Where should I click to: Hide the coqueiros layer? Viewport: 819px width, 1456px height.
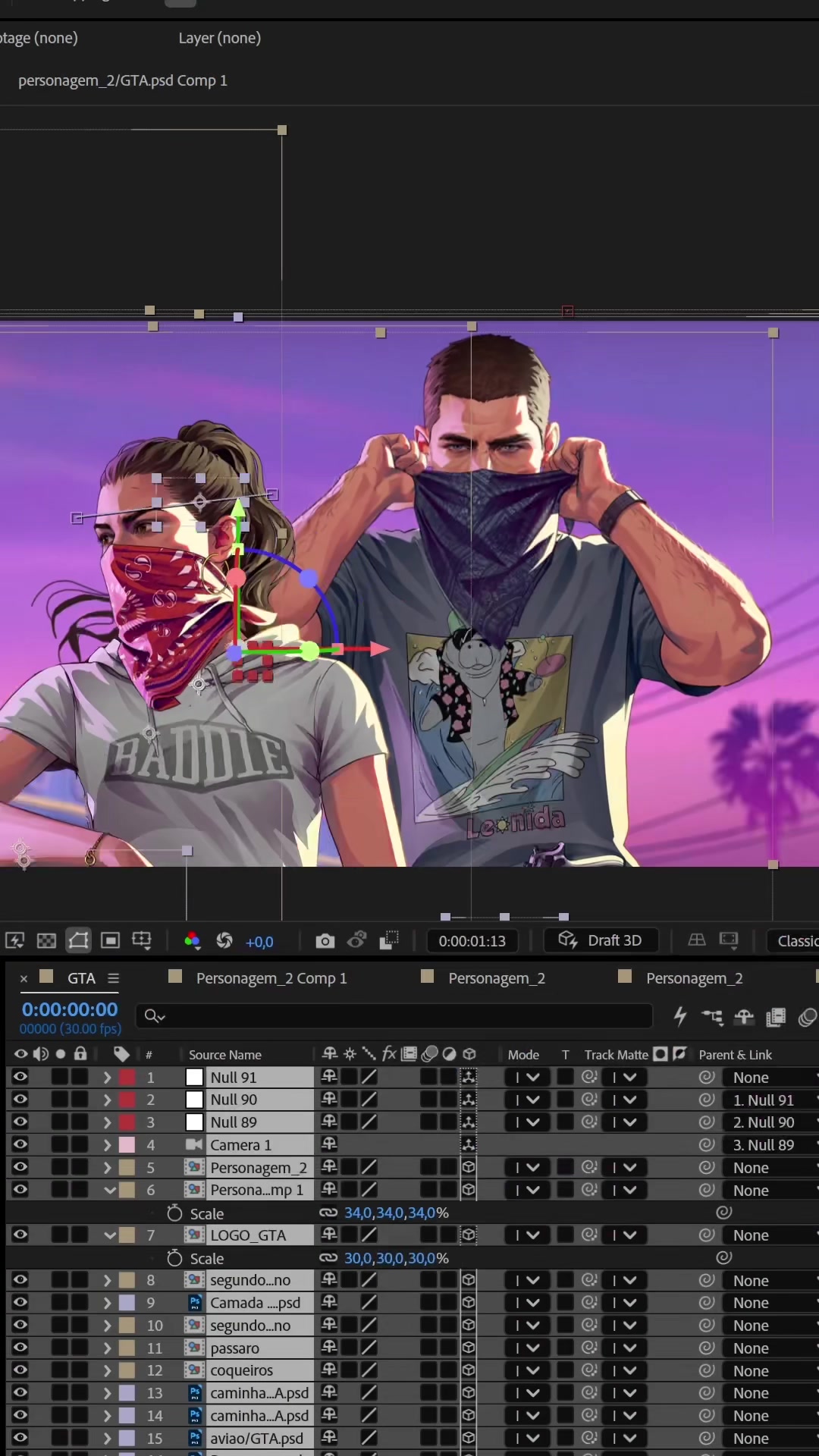20,1370
